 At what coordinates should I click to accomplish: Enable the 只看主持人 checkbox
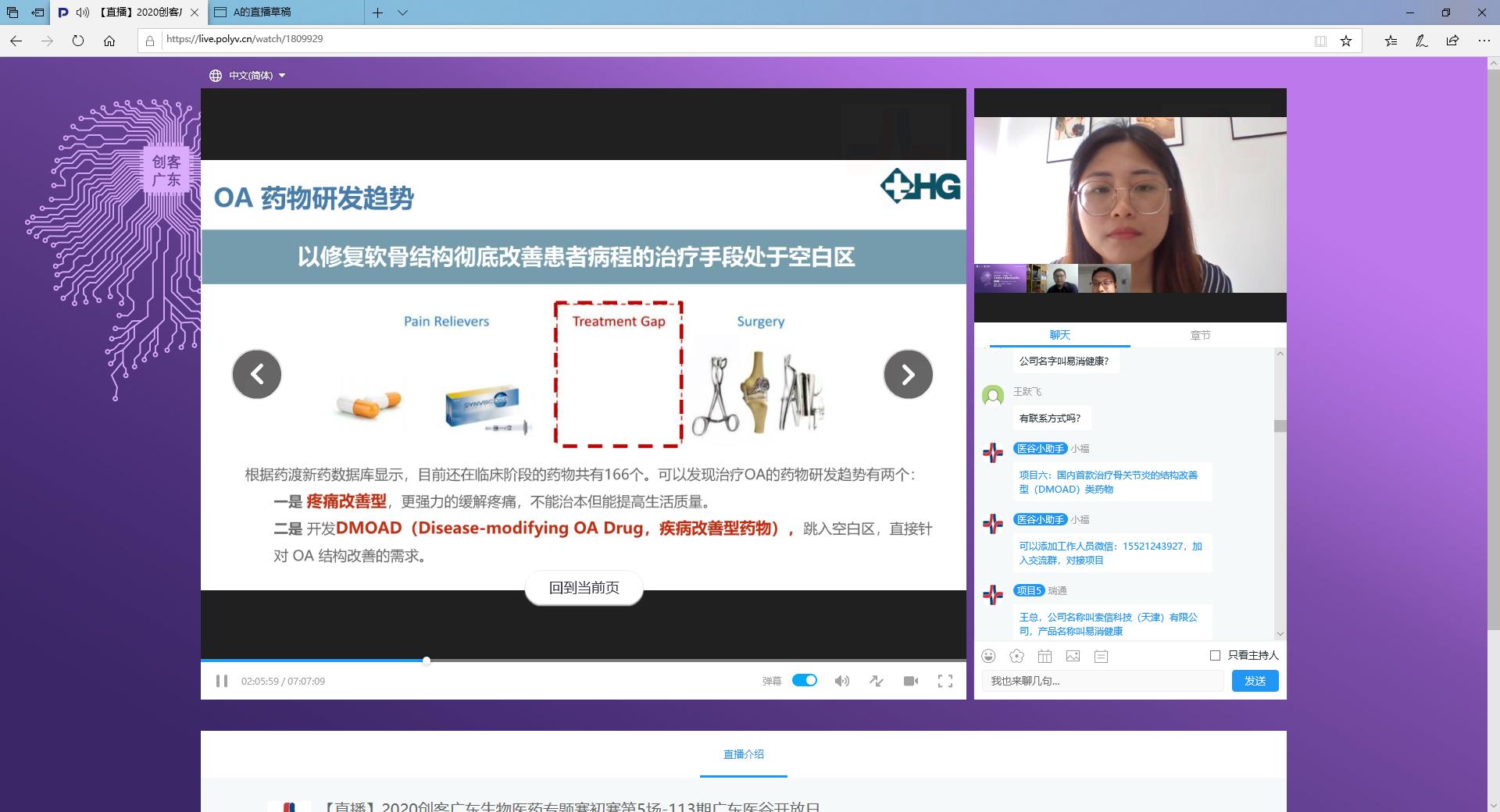coord(1215,656)
